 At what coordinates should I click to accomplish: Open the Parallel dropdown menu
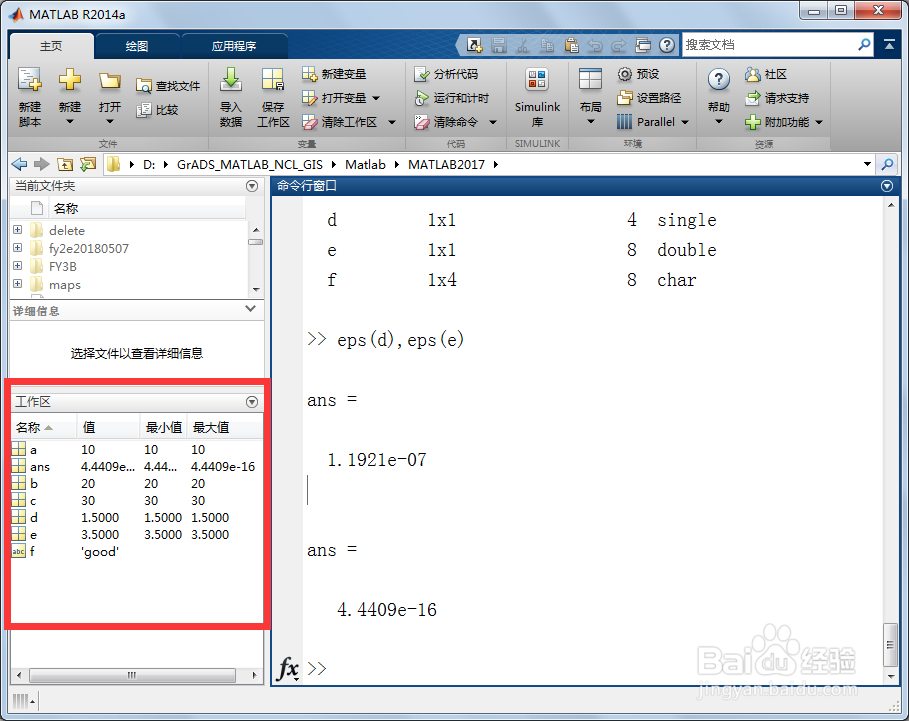[685, 122]
